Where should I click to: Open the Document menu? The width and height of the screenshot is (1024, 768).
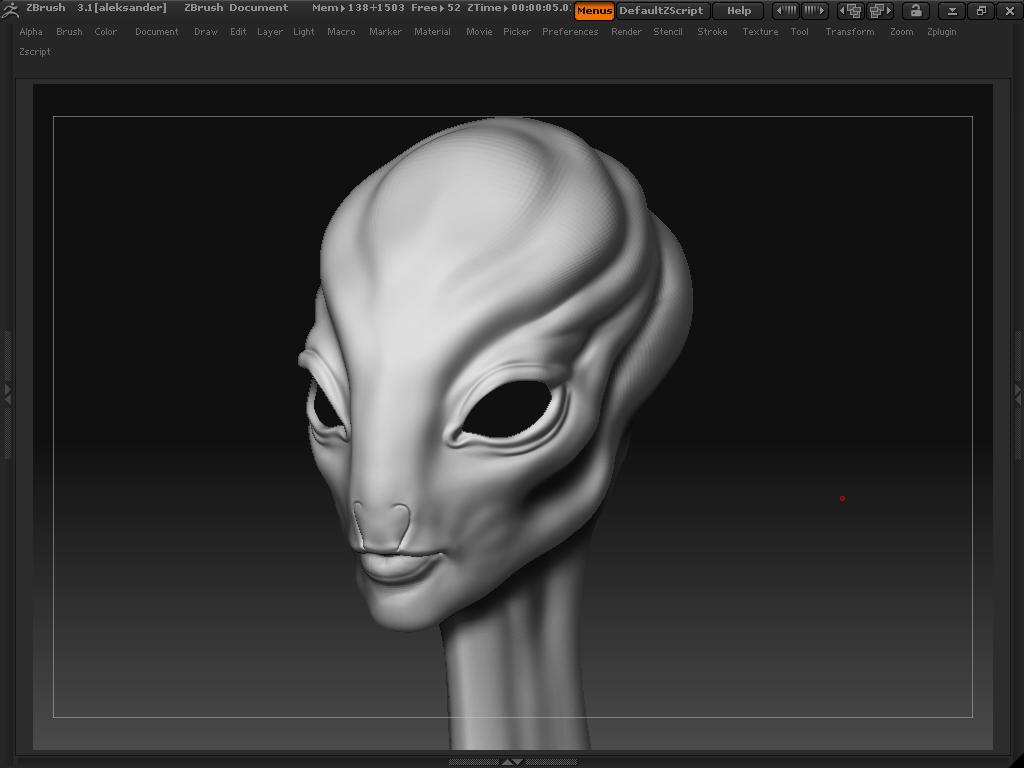157,31
